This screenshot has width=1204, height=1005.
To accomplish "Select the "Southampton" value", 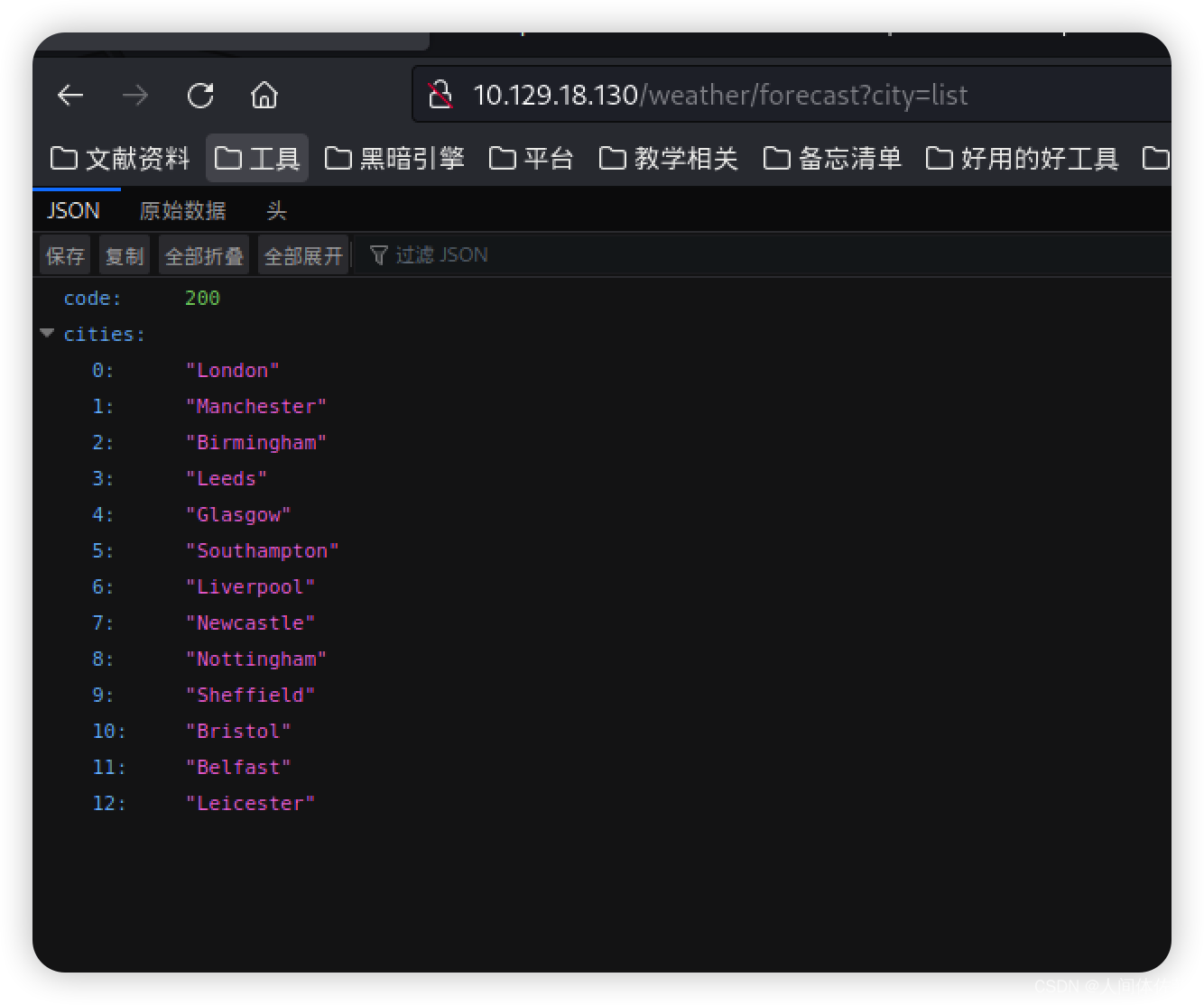I will coord(263,551).
